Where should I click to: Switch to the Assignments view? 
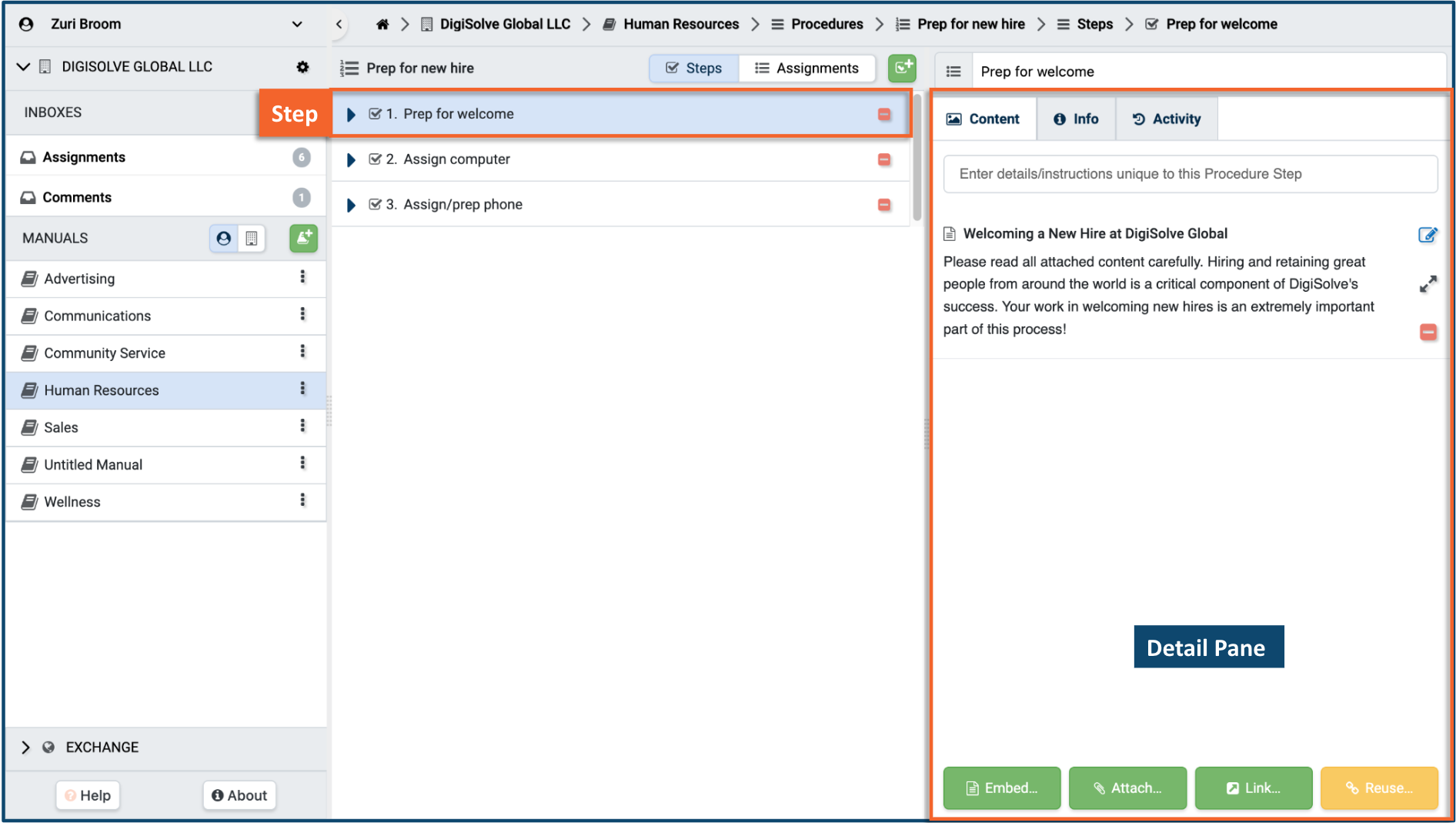[807, 69]
